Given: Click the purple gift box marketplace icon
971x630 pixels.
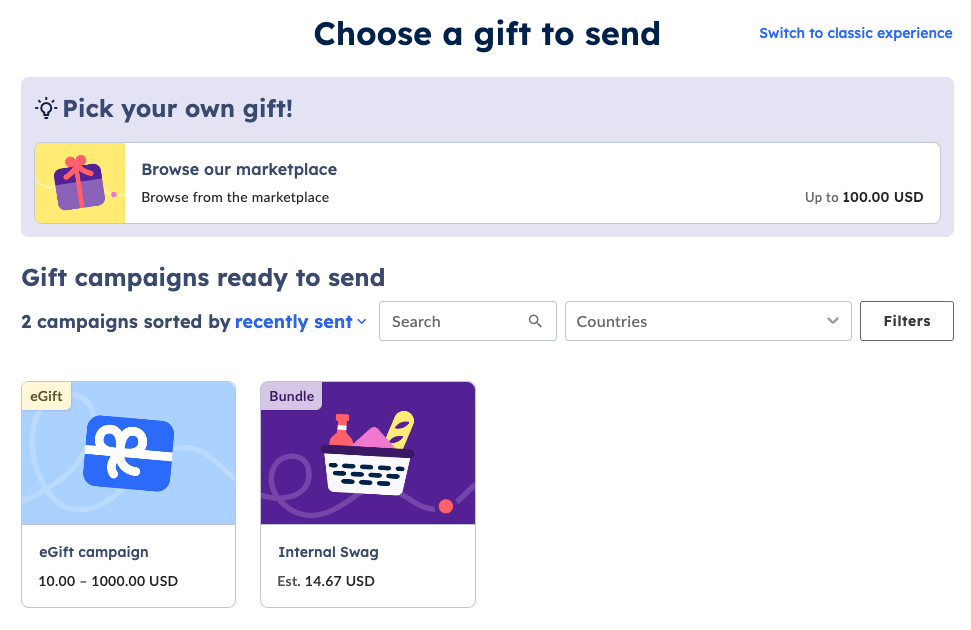Looking at the screenshot, I should coord(79,183).
